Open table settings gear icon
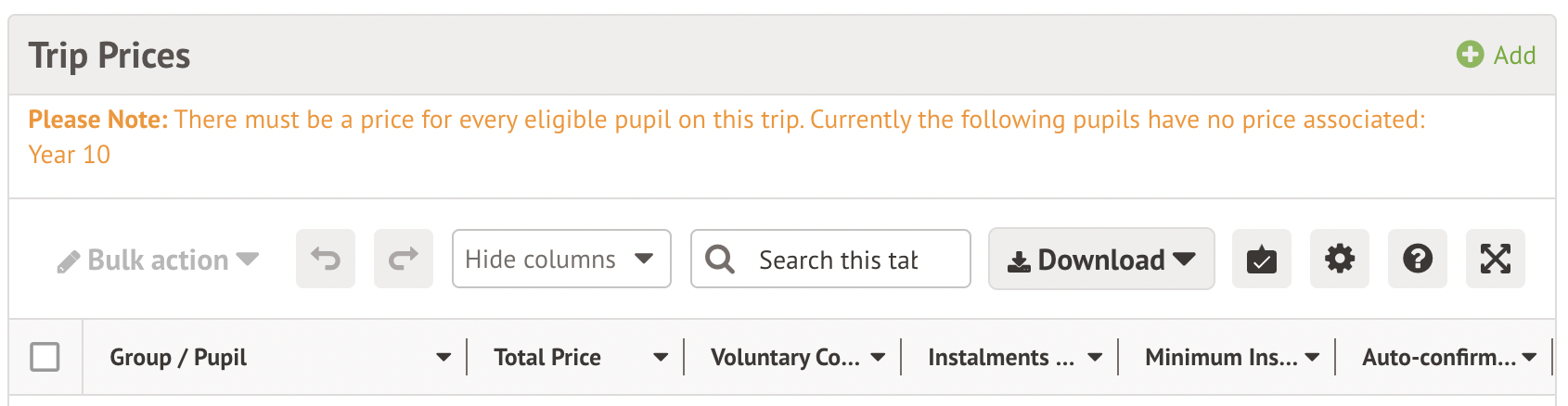This screenshot has width=1568, height=406. point(1340,259)
